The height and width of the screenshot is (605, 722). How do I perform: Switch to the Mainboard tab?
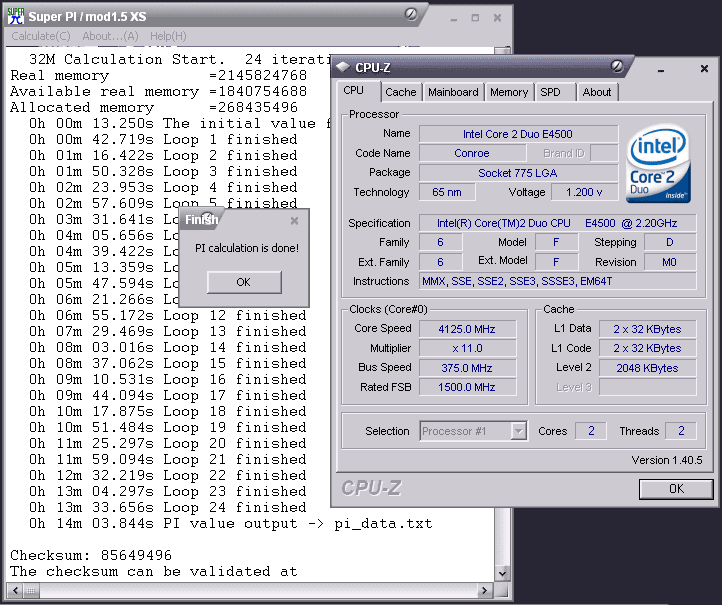[x=453, y=92]
